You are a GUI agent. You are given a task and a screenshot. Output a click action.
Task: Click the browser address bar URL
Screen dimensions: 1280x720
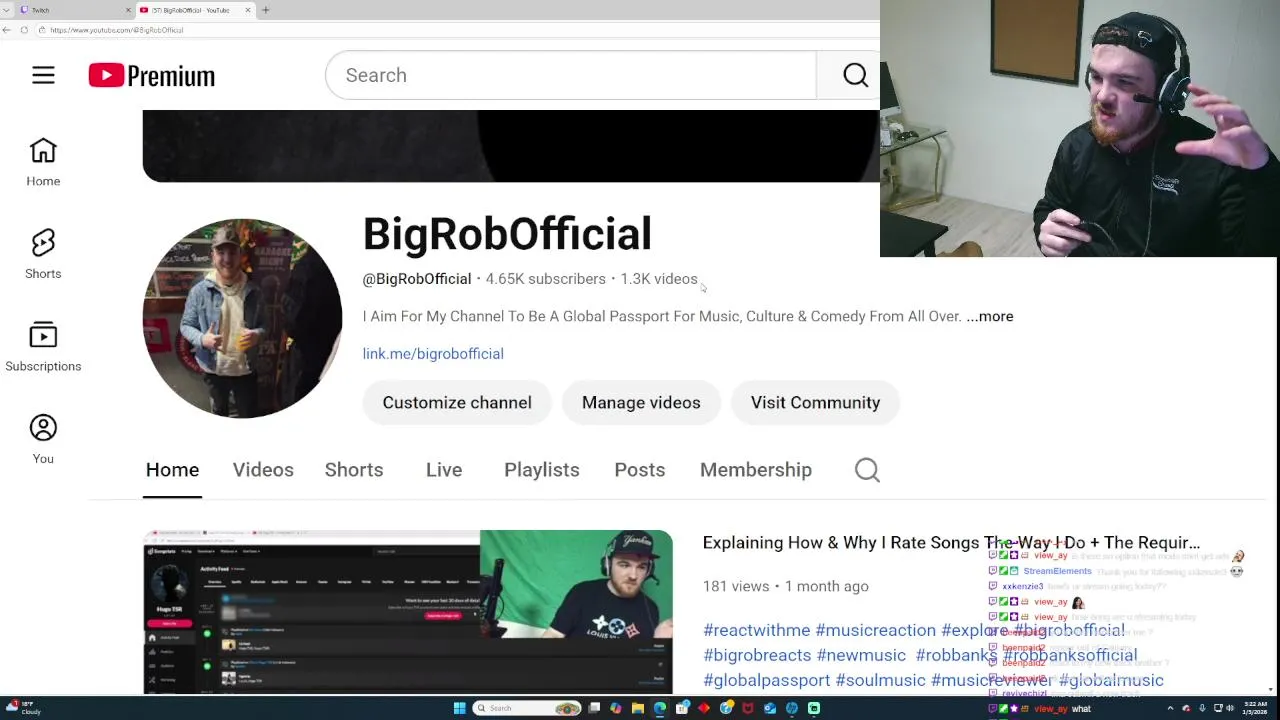pyautogui.click(x=116, y=30)
